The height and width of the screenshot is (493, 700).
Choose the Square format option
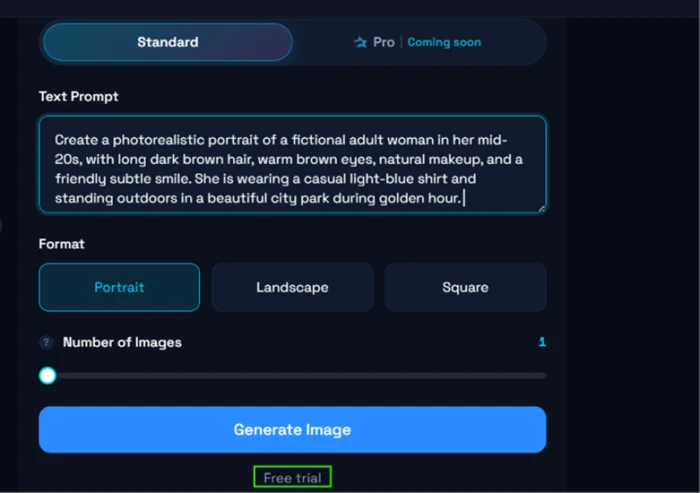pos(465,287)
